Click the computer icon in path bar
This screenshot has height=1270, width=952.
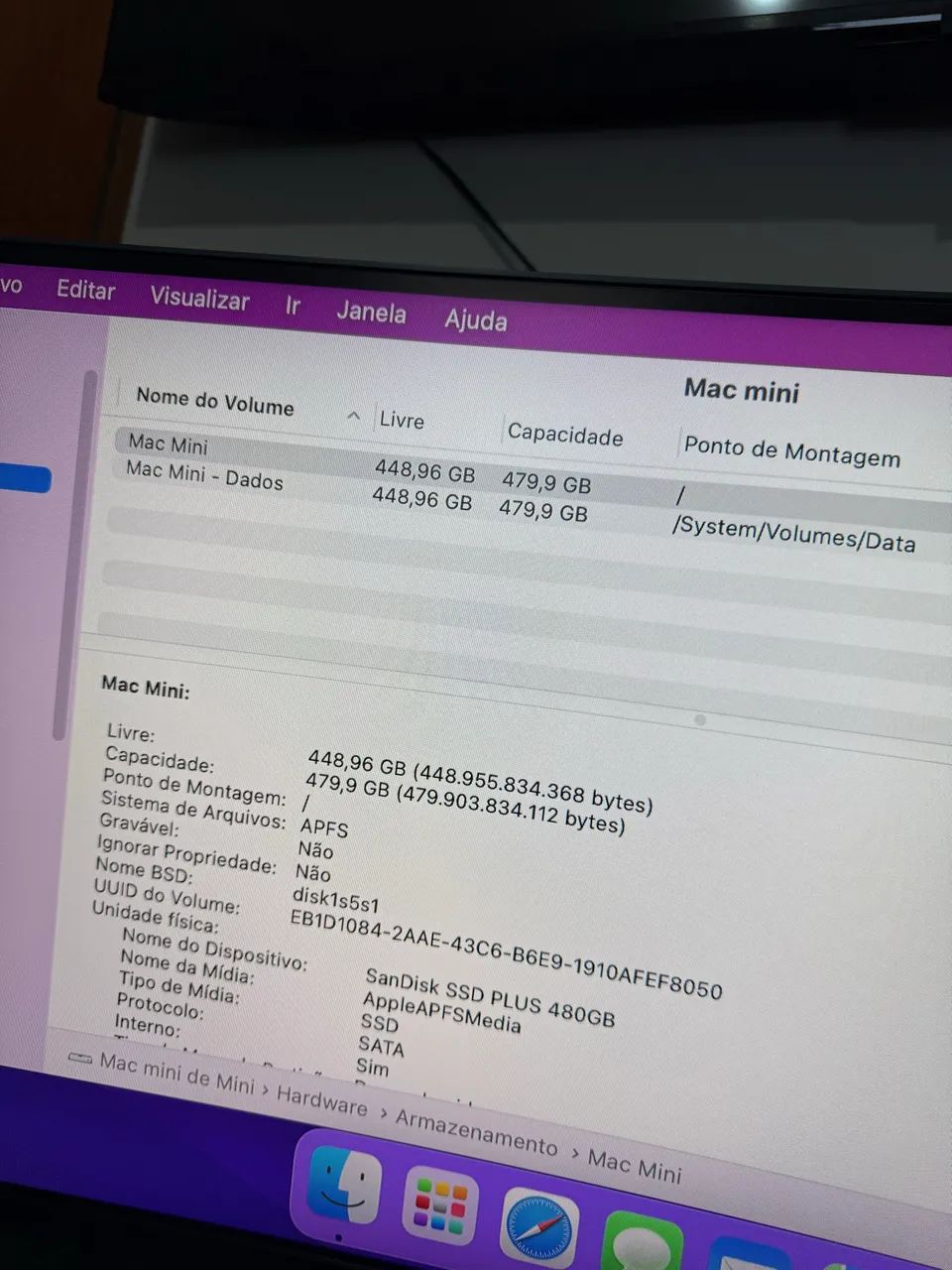point(79,1059)
